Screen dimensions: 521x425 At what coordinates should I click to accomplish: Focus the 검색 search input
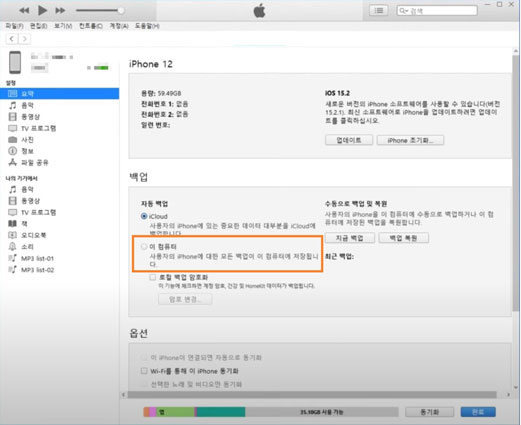(x=437, y=11)
